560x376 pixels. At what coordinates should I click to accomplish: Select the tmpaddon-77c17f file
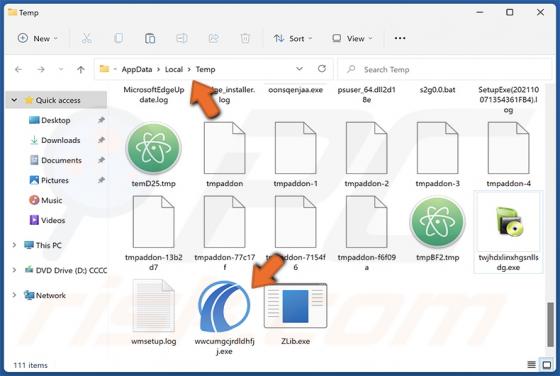click(x=225, y=234)
